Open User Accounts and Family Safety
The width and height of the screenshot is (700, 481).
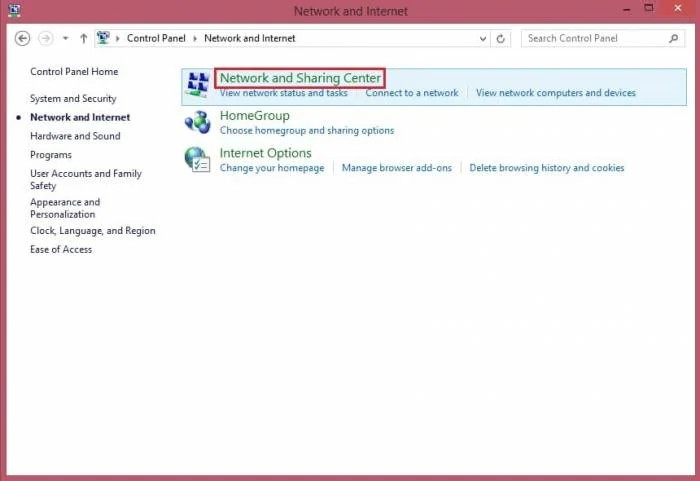point(86,179)
